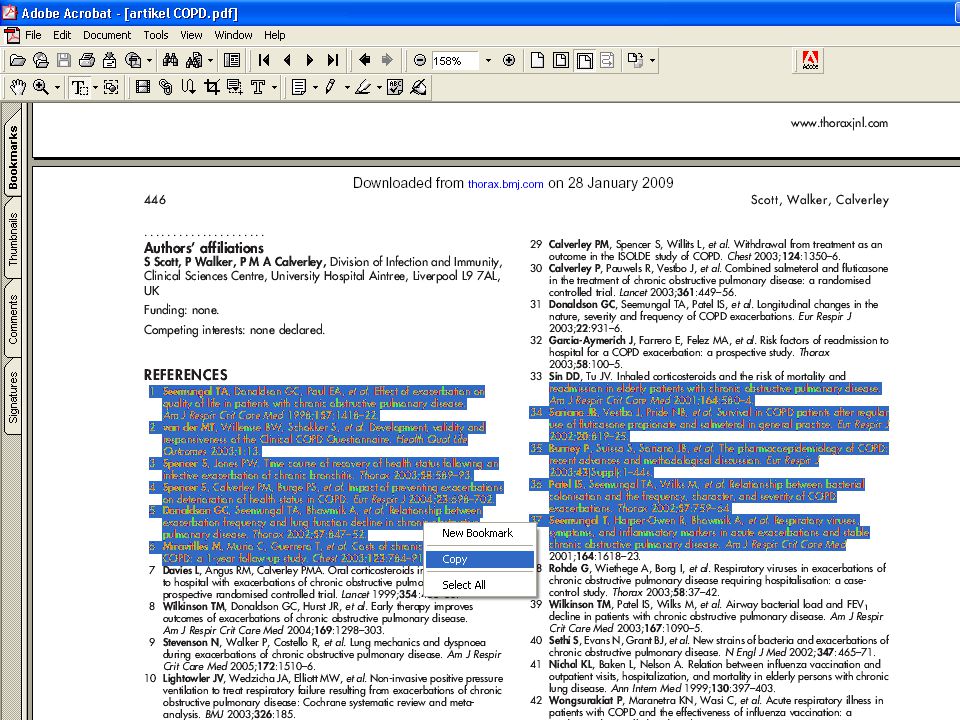960x720 pixels.
Task: Go to the previous page
Action: coord(287,60)
